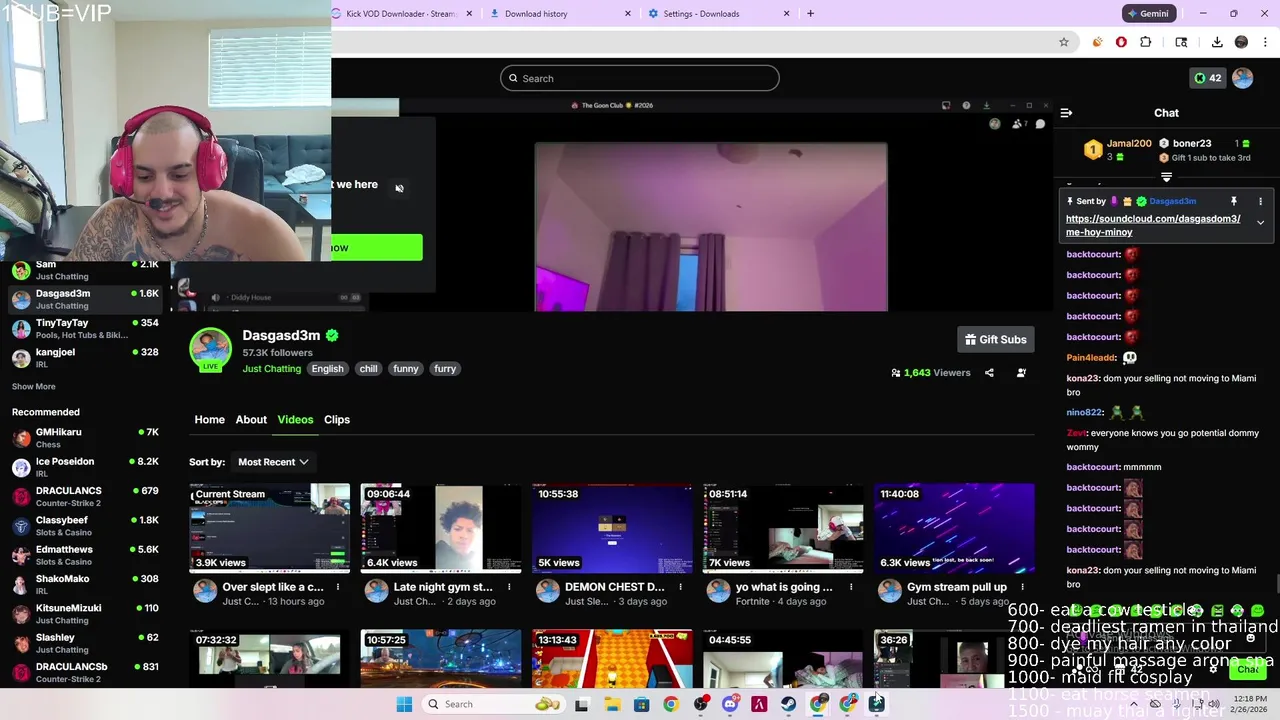Open TinyTayTay's channel in the sidebar
Screen dimensions: 1280x720
(x=85, y=329)
